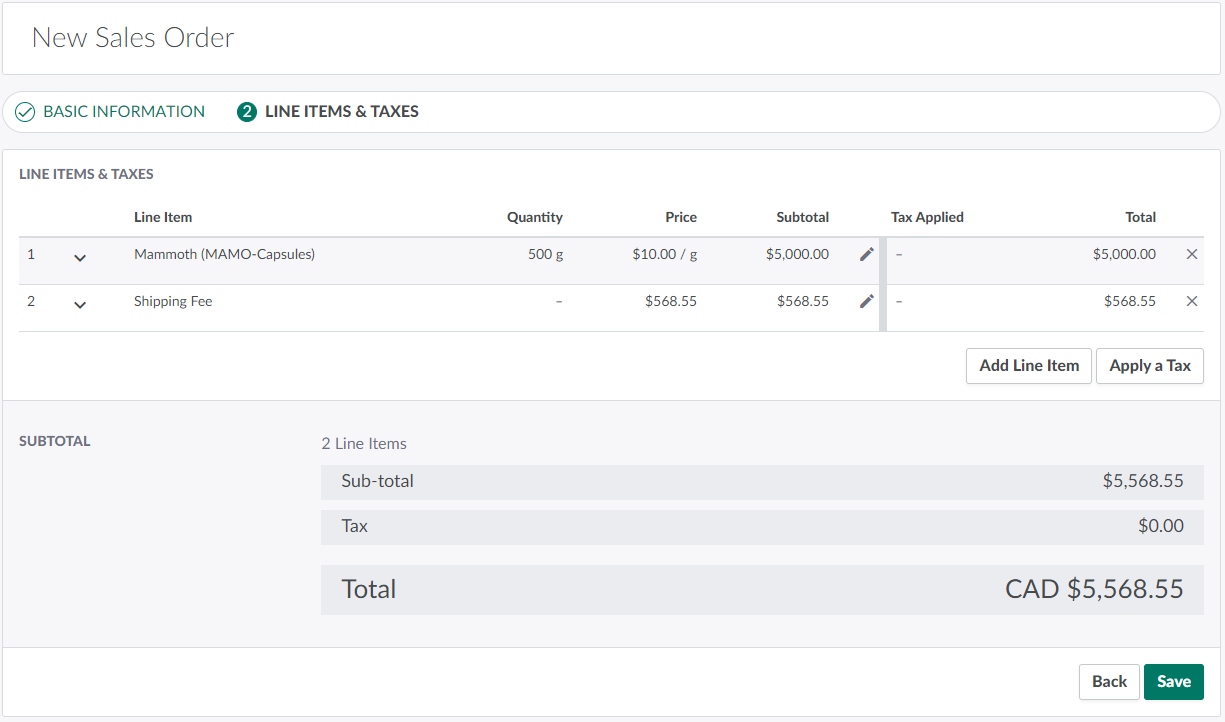1225x722 pixels.
Task: Go to the Basic Information step
Action: tap(123, 112)
